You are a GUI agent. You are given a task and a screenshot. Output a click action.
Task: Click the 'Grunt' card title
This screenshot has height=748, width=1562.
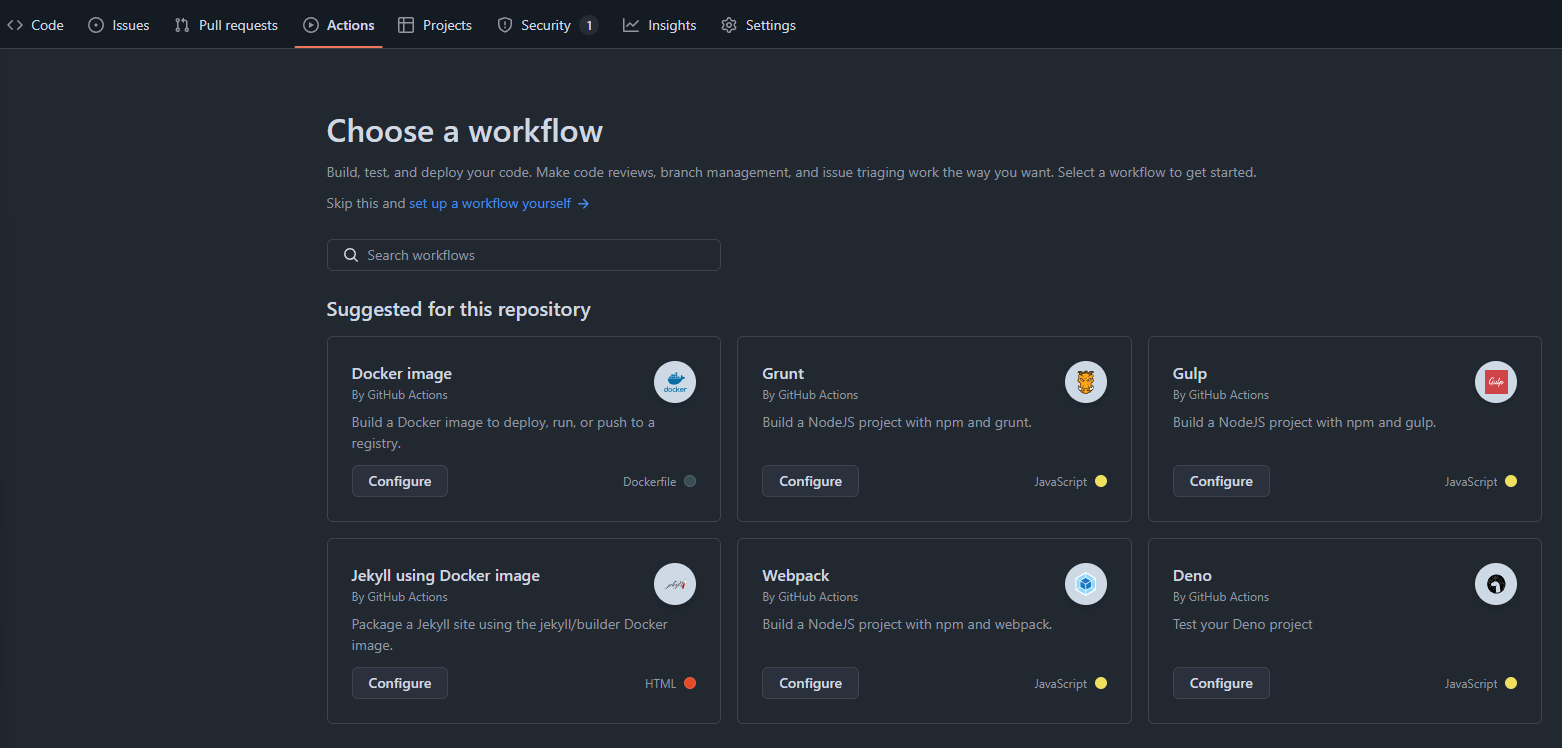pyautogui.click(x=783, y=374)
